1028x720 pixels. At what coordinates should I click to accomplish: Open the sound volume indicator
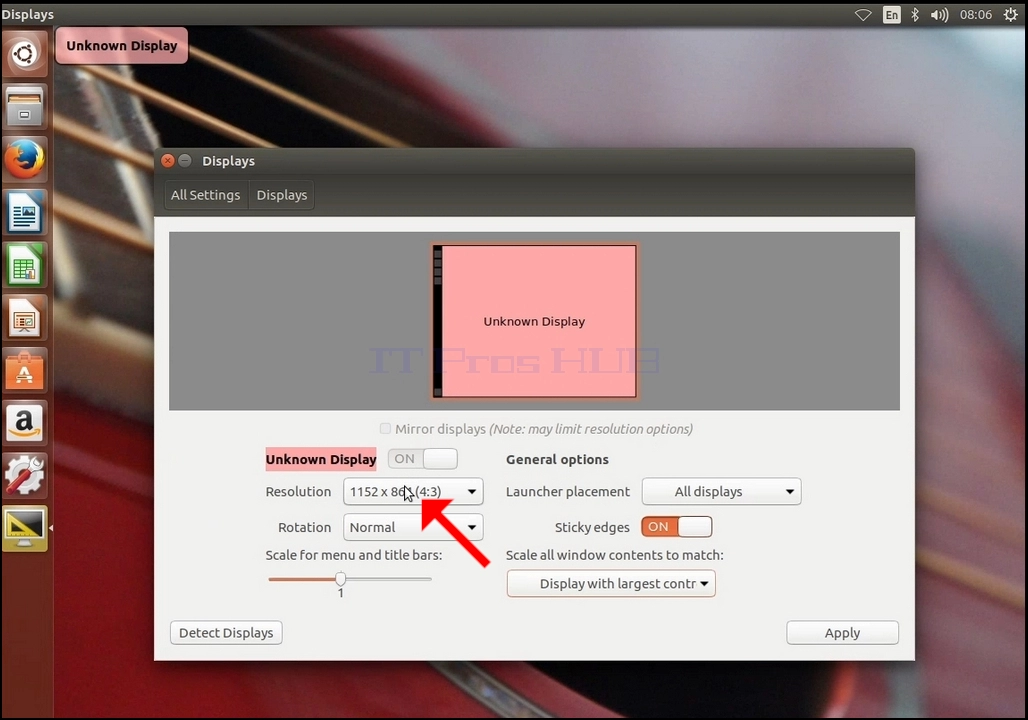click(x=939, y=14)
